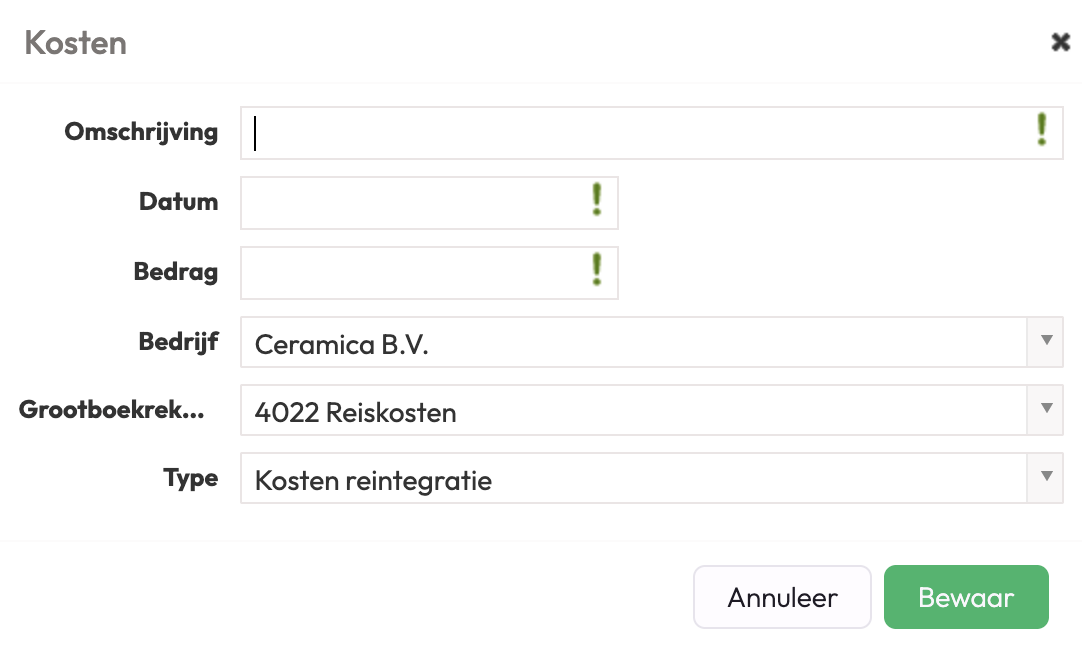Image resolution: width=1082 pixels, height=650 pixels.
Task: Click the Kosten dialog title
Action: pyautogui.click(x=75, y=43)
